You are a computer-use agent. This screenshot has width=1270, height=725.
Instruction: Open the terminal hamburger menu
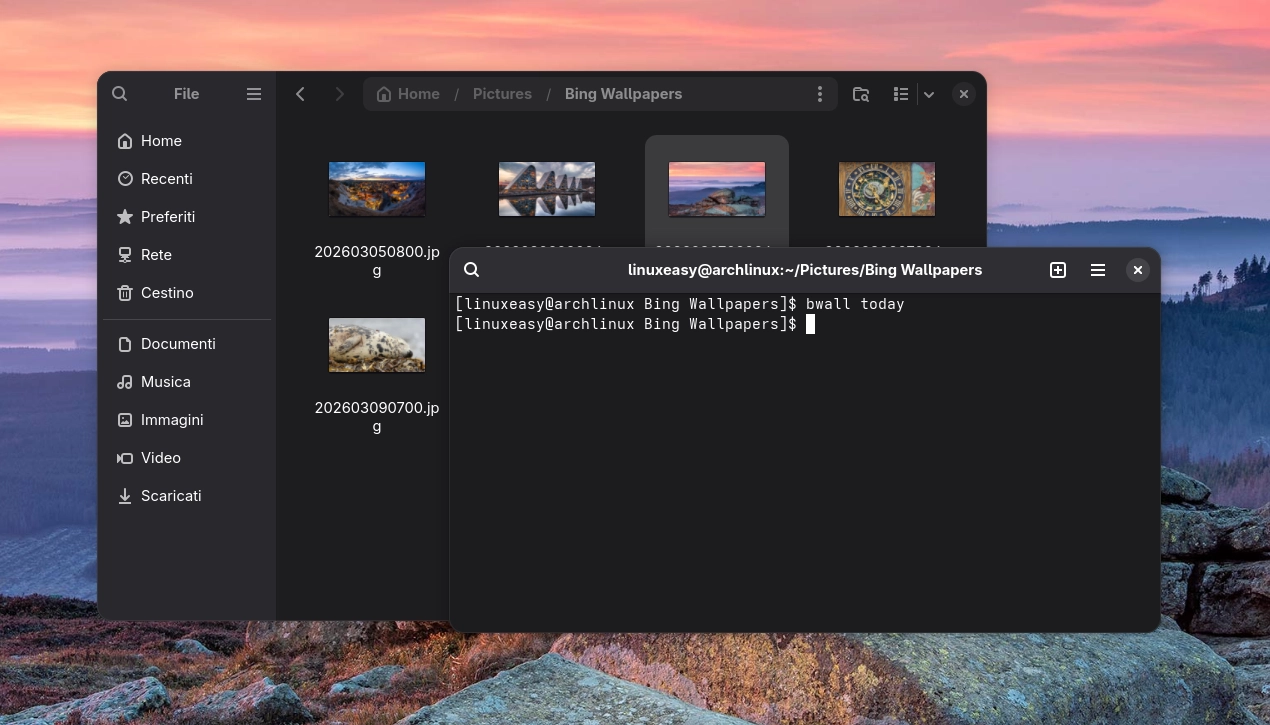[1098, 270]
